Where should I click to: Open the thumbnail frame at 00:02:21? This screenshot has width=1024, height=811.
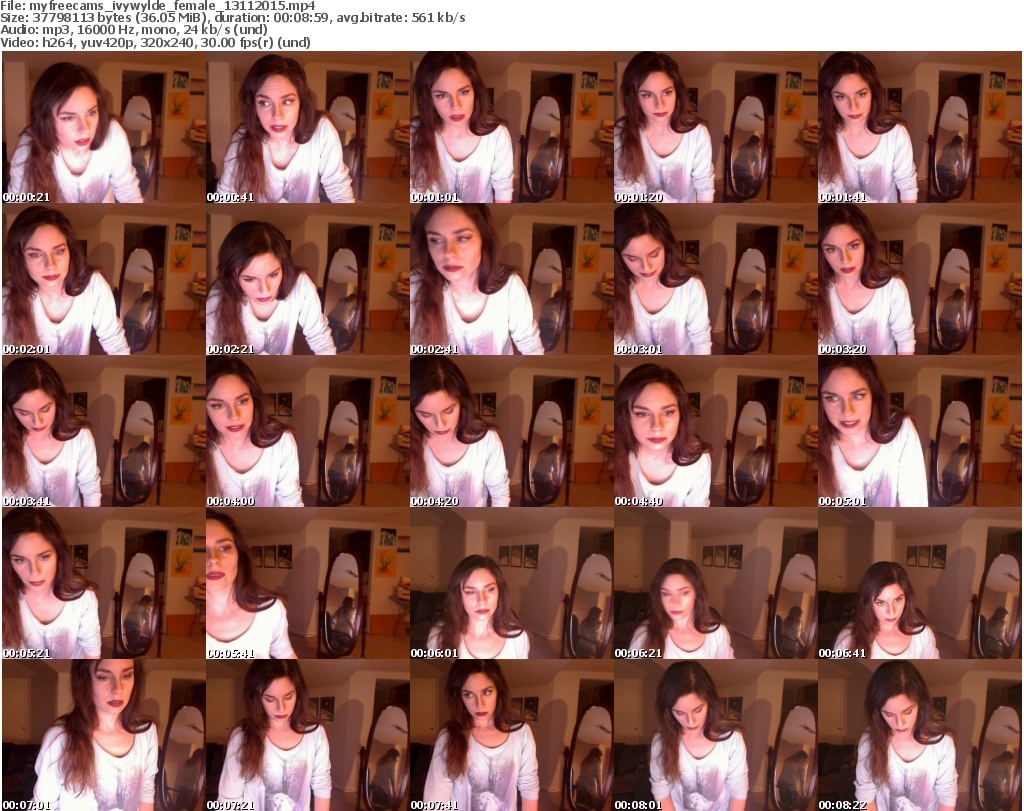(308, 279)
